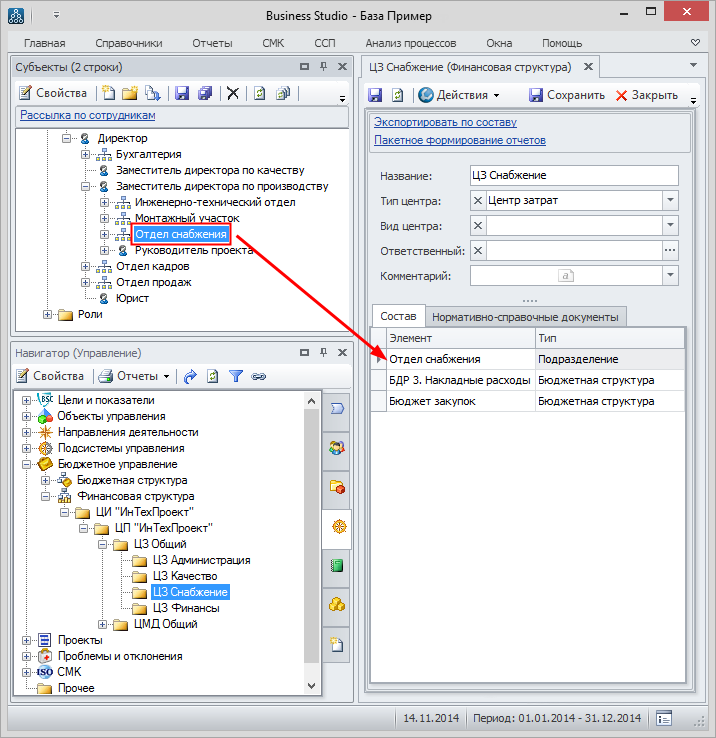Expand the Роли folder
The image size is (716, 738).
[47, 314]
